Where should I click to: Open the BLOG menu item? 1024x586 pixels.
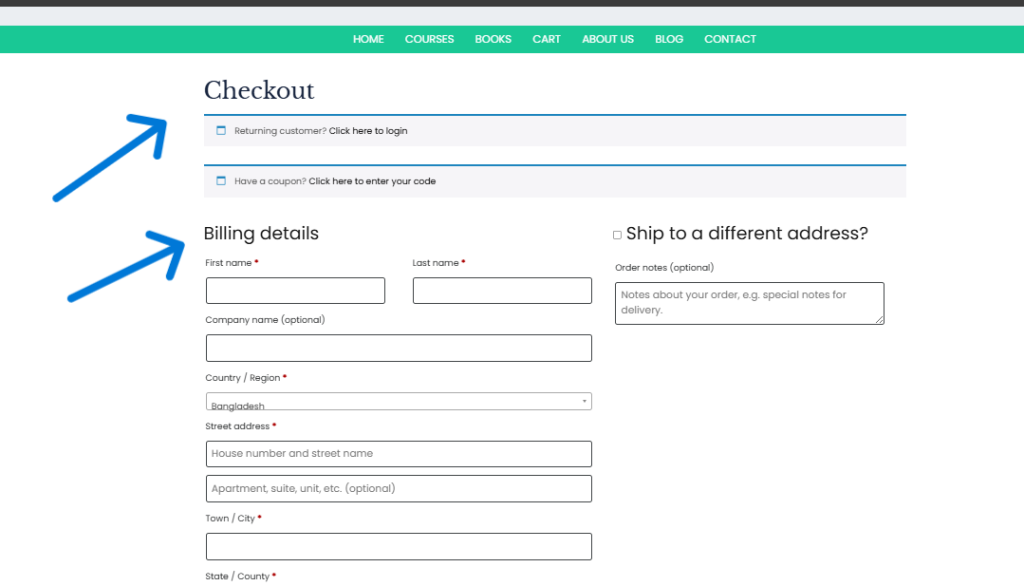[669, 39]
